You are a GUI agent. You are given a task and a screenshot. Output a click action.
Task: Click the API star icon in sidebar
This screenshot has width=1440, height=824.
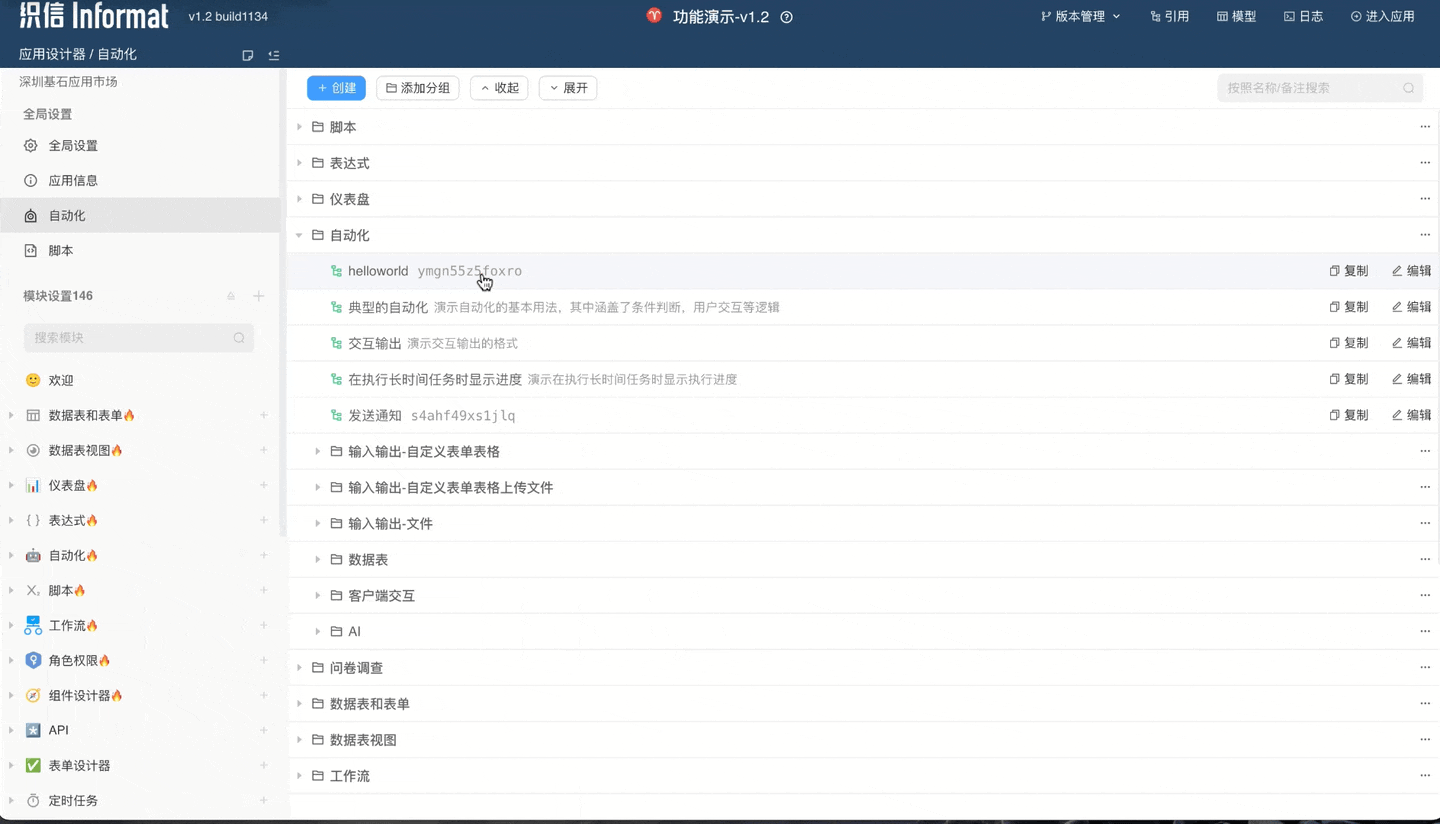(x=31, y=730)
